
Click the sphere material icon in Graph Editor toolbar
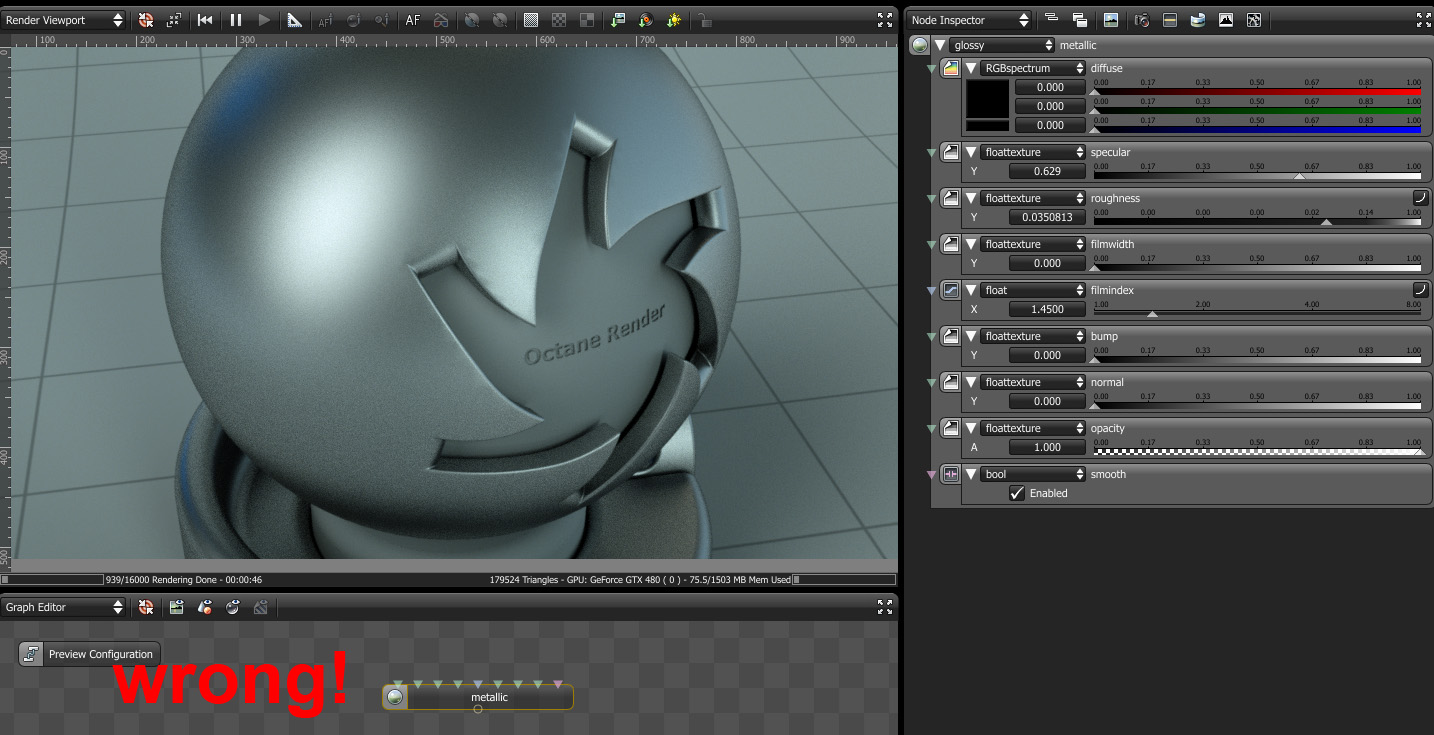[x=233, y=607]
